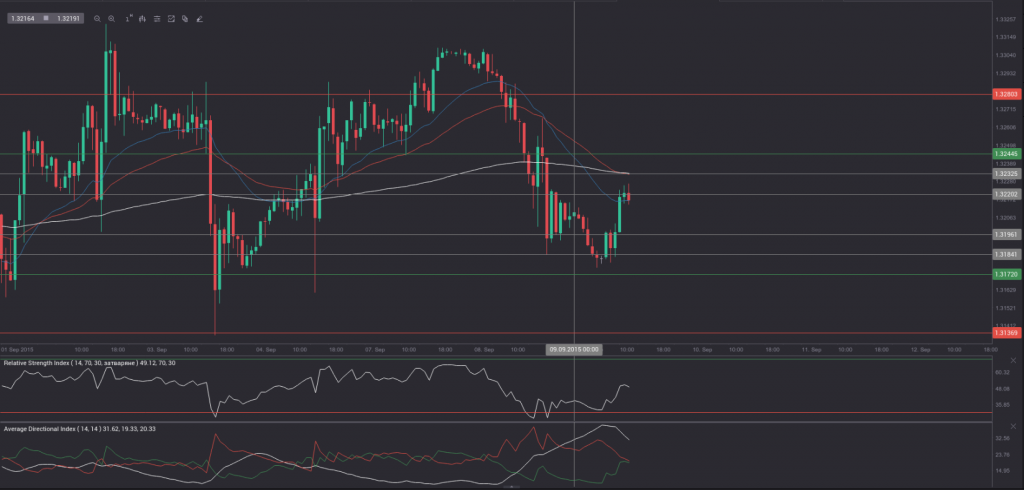Select the pencil drawing tool icon

[x=199, y=19]
